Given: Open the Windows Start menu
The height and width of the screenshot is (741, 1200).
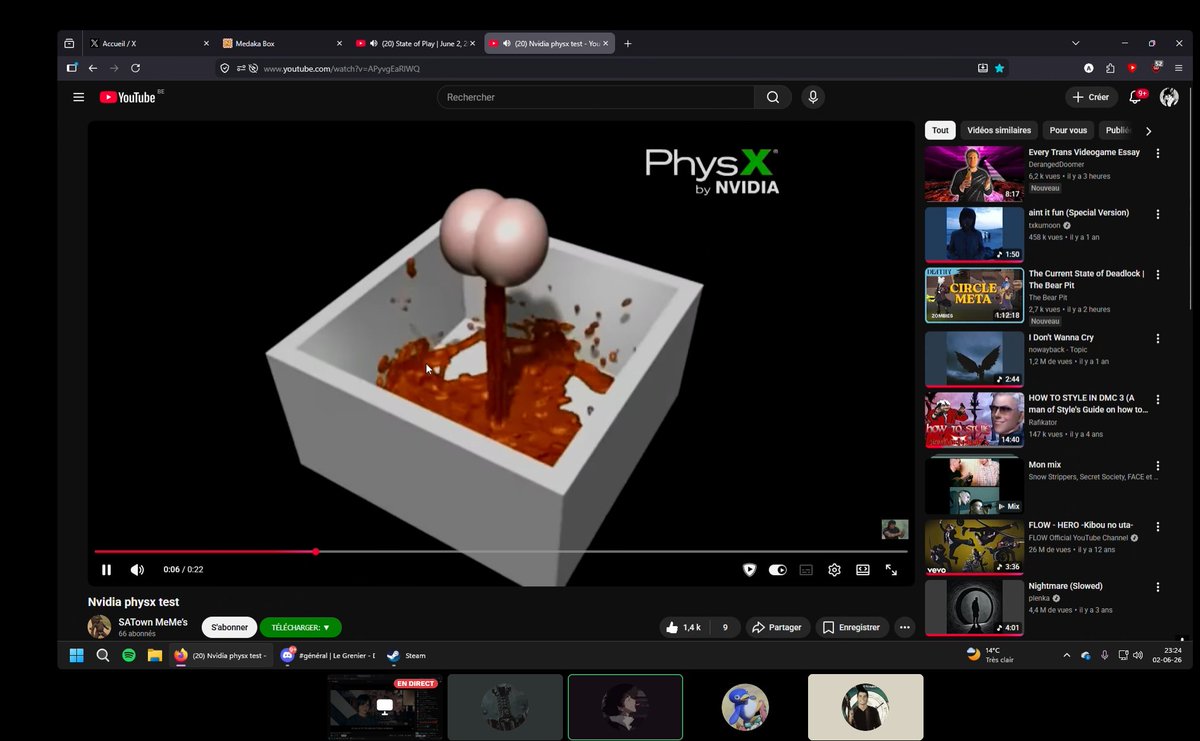Looking at the screenshot, I should (x=76, y=656).
